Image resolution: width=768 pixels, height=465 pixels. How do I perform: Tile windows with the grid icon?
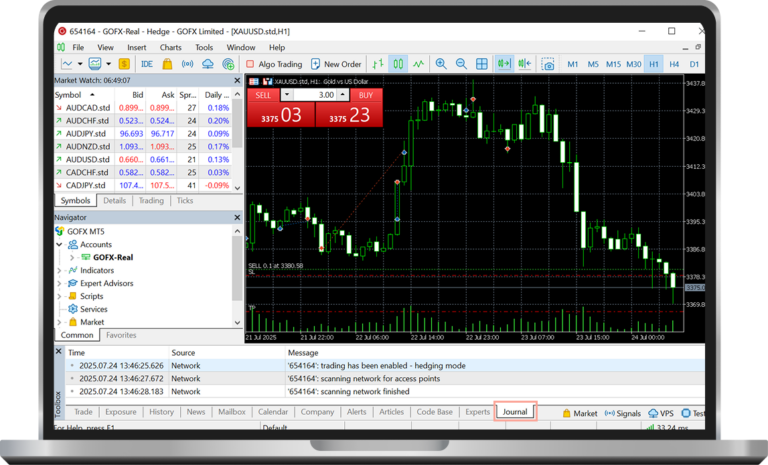[481, 64]
